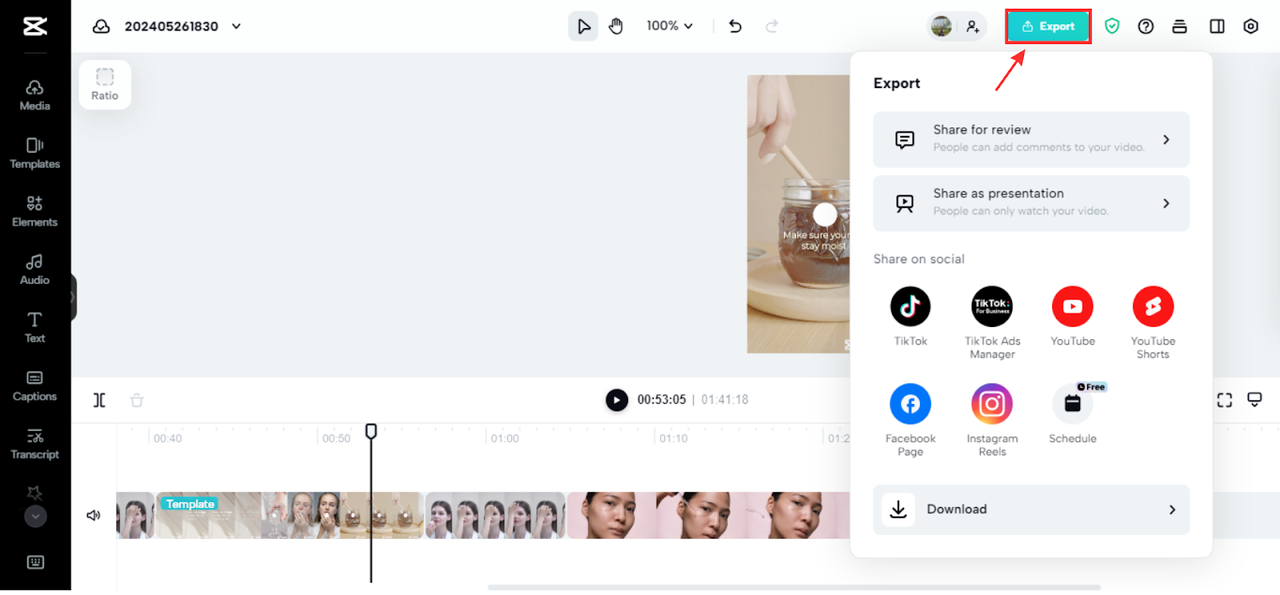Open the 100% zoom level dropdown
Image resolution: width=1280 pixels, height=595 pixels.
(x=670, y=26)
